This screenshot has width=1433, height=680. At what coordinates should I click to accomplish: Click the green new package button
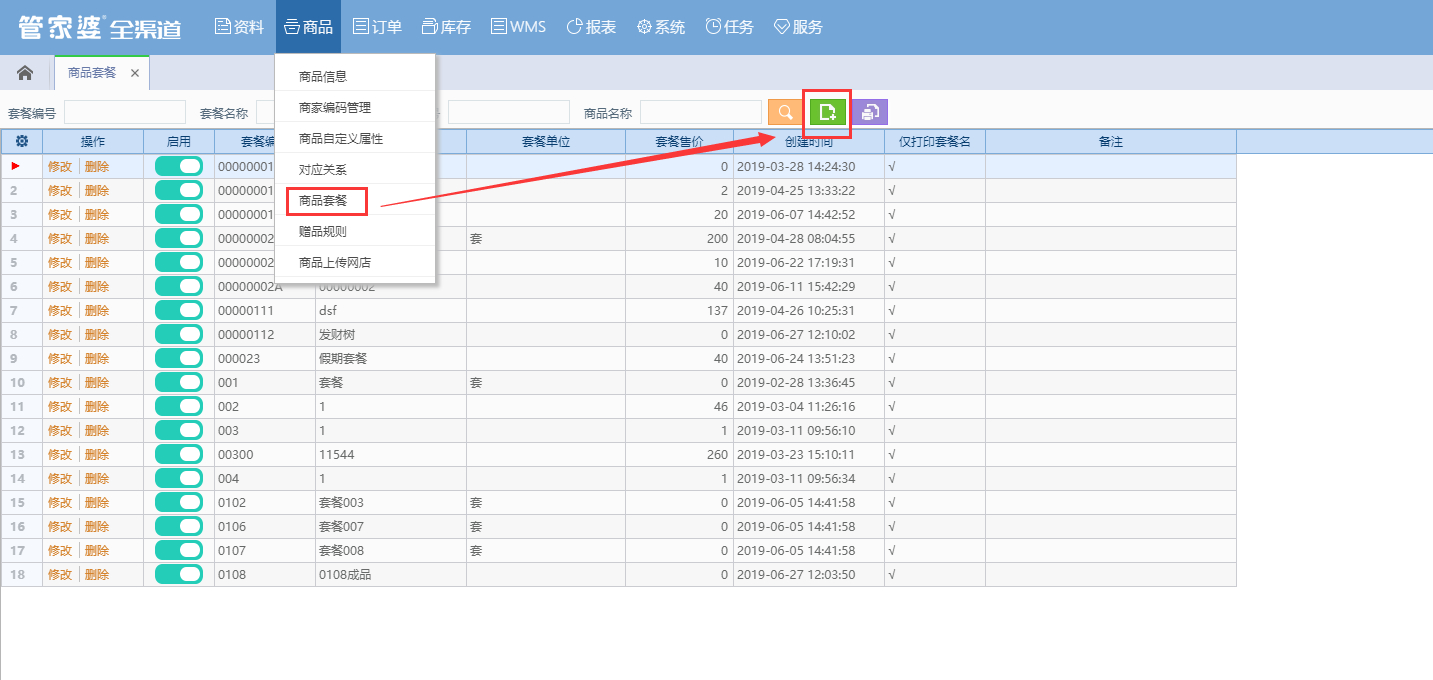click(x=827, y=112)
